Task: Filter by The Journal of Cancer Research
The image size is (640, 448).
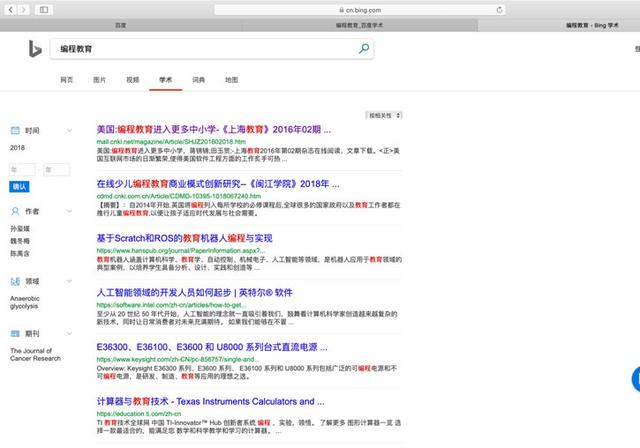Action: click(x=36, y=355)
